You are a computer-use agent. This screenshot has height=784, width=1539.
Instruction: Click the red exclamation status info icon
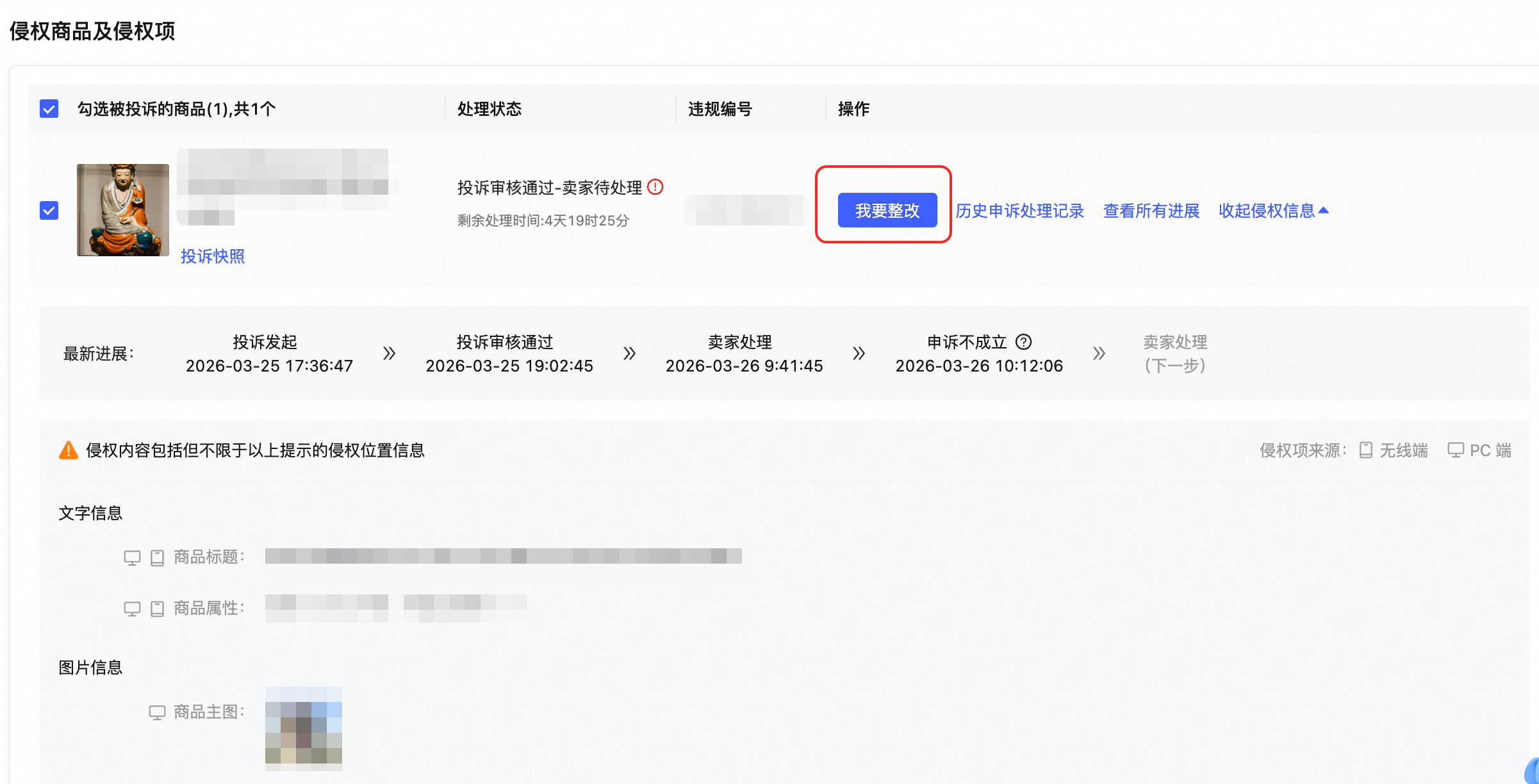coord(655,187)
